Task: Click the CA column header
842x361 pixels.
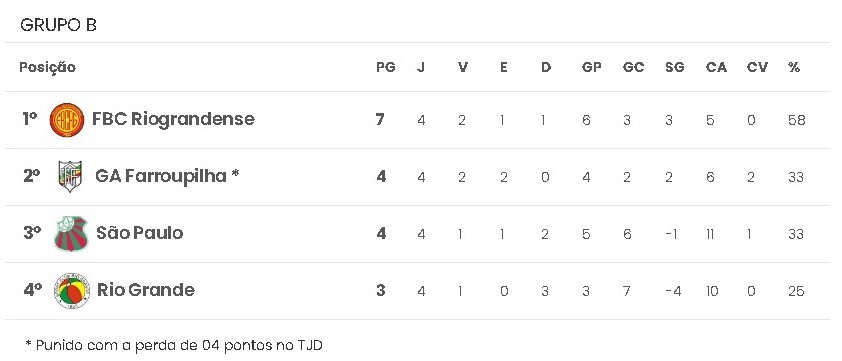Action: 716,67
